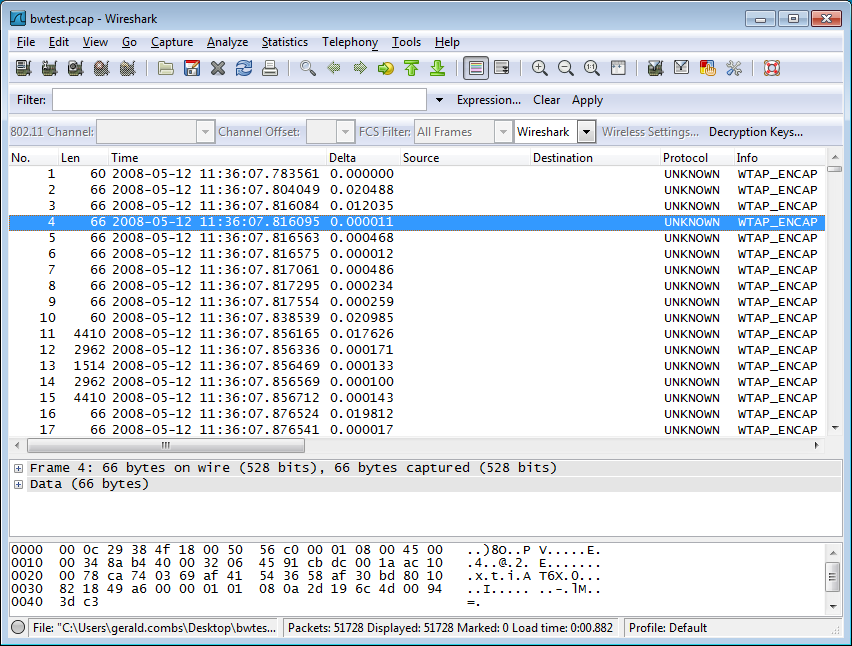Go to a specific packet number icon
Screen dimensions: 852x646
386,68
